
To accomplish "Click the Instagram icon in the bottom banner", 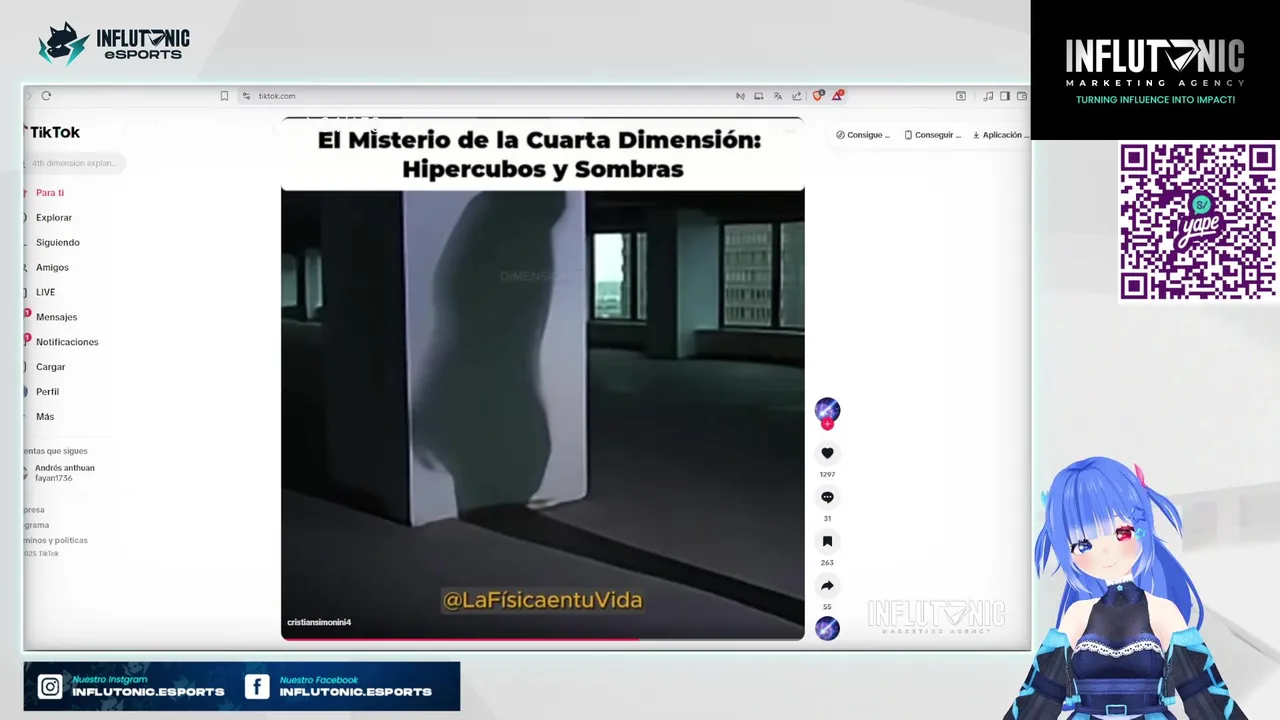I will (50, 686).
